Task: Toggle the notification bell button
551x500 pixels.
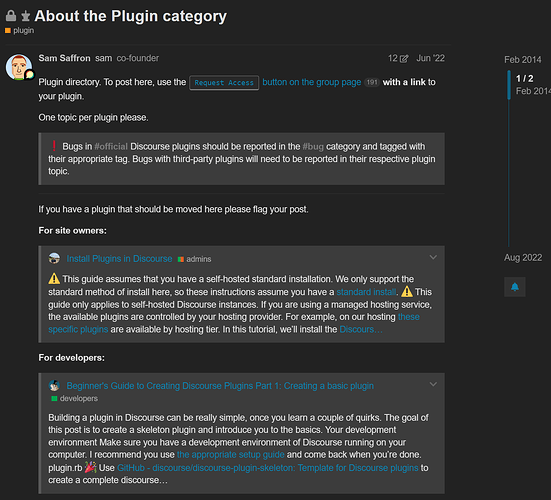Action: pos(514,287)
